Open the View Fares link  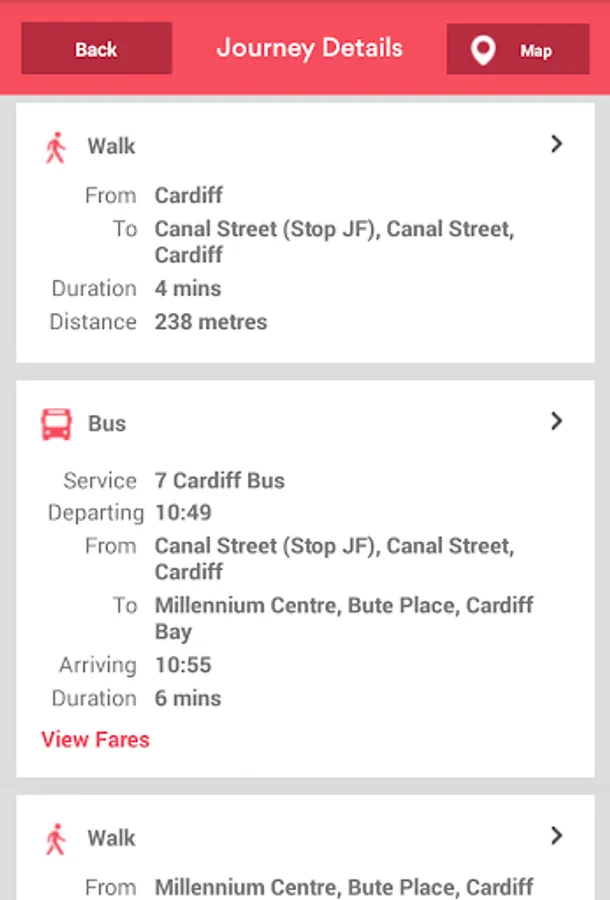click(95, 740)
